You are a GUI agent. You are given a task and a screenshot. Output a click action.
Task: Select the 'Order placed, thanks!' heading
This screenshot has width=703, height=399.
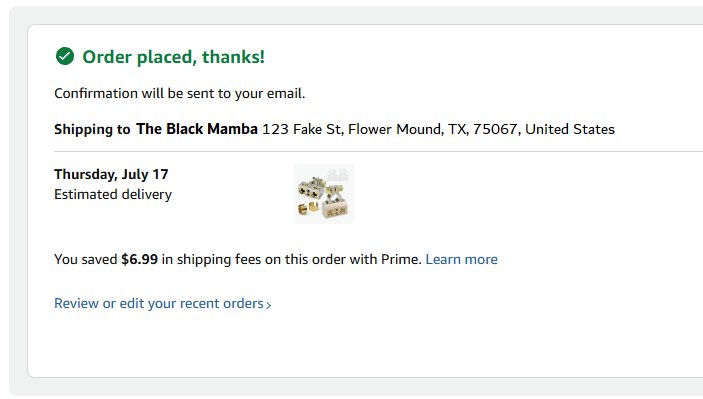point(174,57)
